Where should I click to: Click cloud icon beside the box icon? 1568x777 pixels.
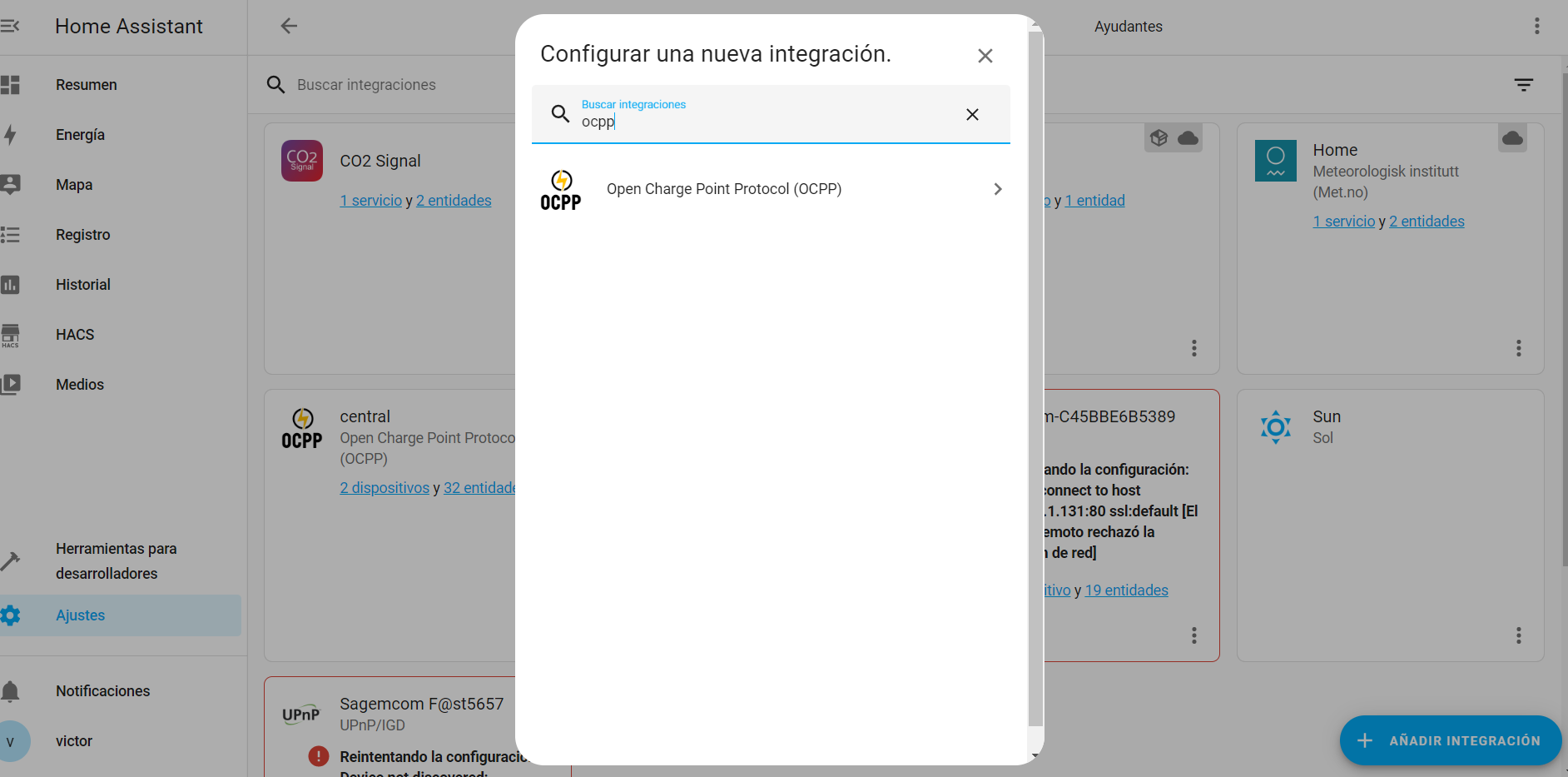click(1188, 138)
